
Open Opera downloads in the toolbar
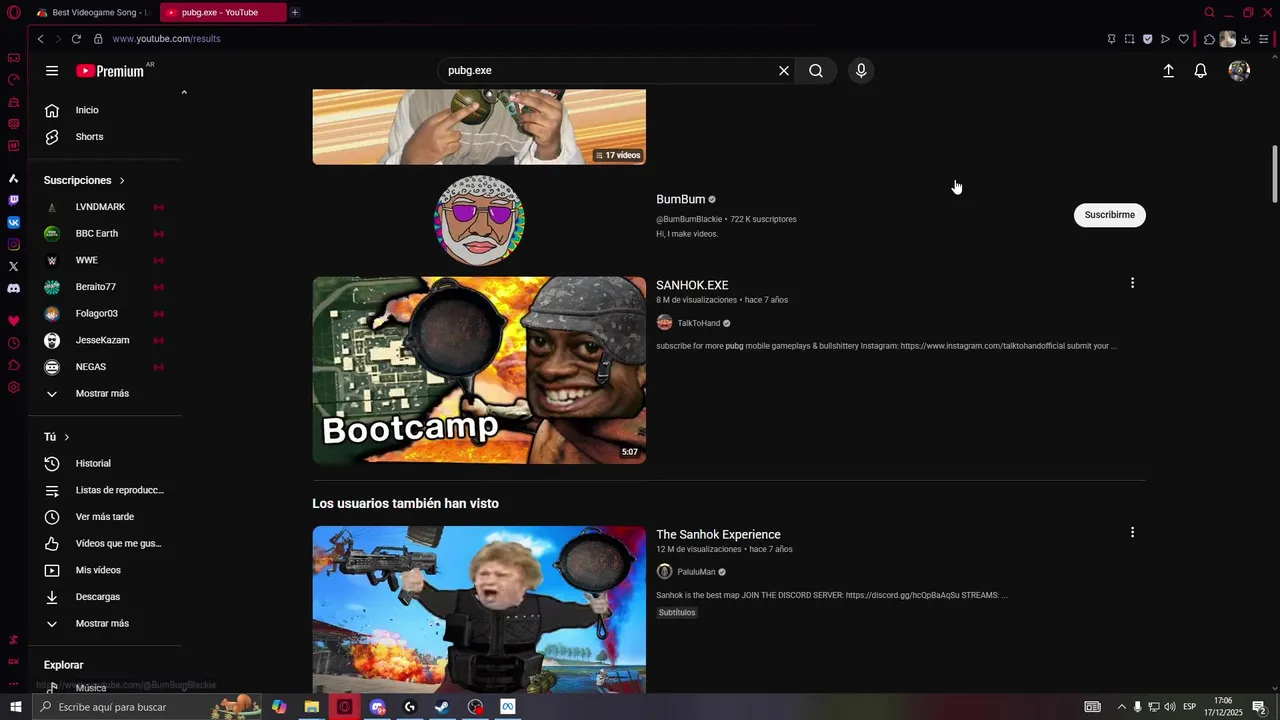click(x=1245, y=39)
